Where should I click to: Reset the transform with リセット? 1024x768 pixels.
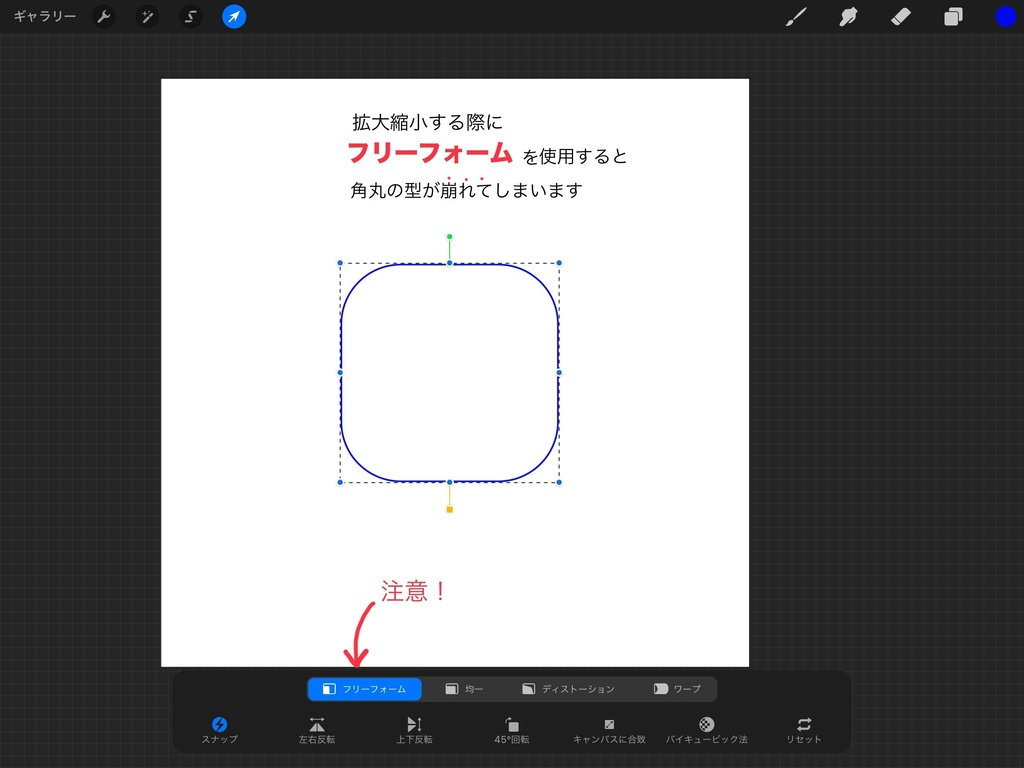click(803, 729)
